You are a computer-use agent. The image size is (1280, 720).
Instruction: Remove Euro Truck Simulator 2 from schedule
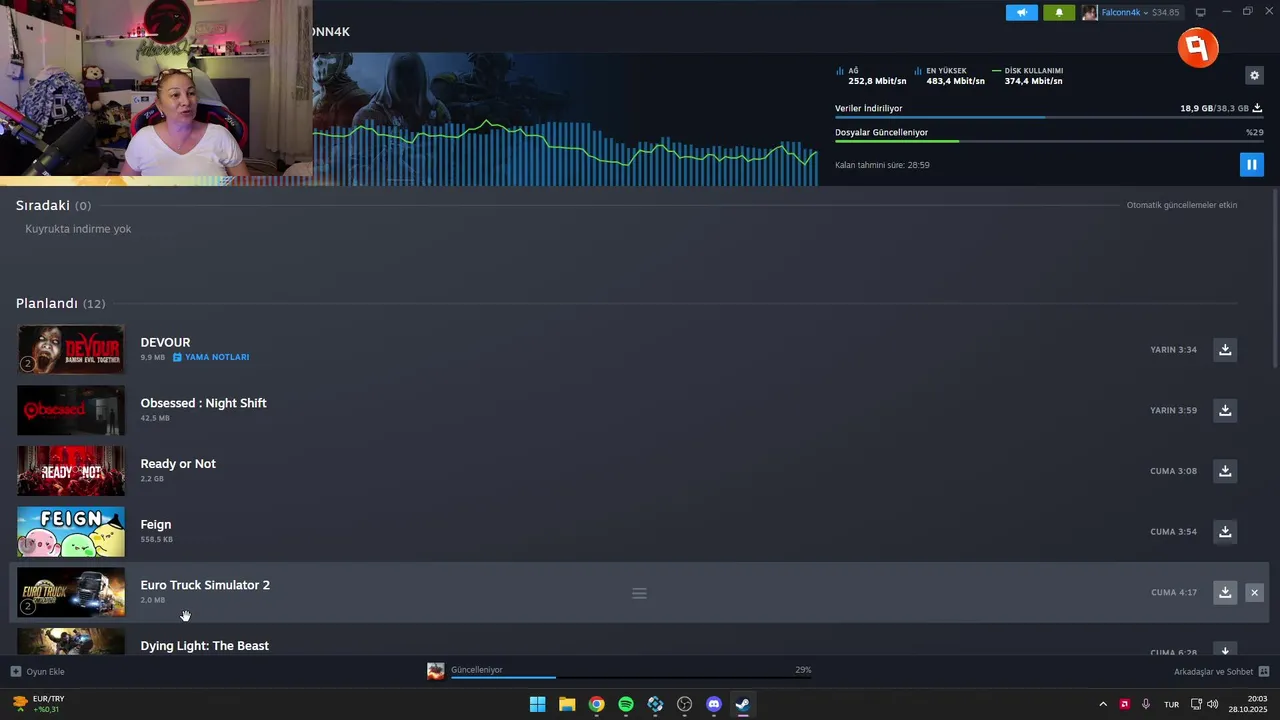1254,593
